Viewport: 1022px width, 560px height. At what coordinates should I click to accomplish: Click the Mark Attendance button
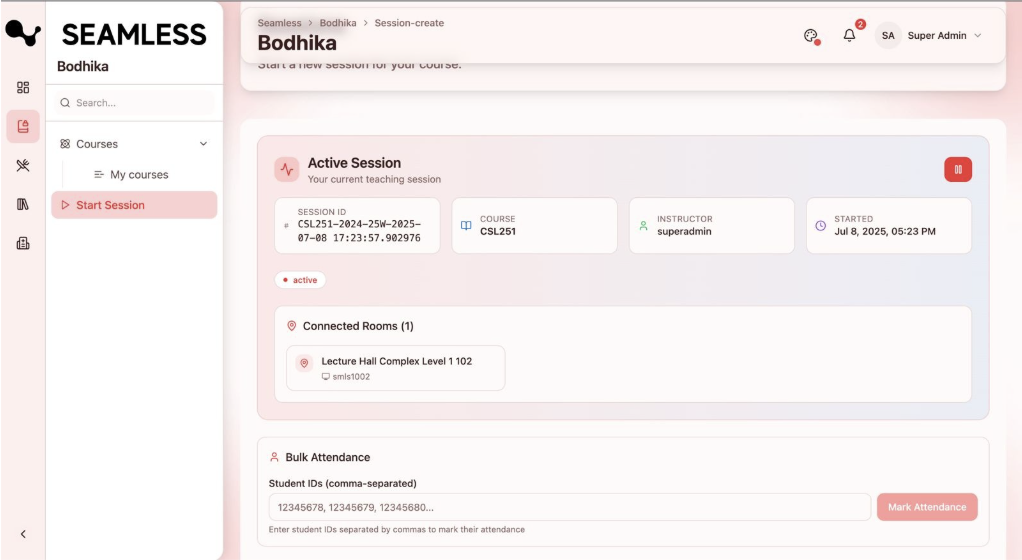(926, 507)
